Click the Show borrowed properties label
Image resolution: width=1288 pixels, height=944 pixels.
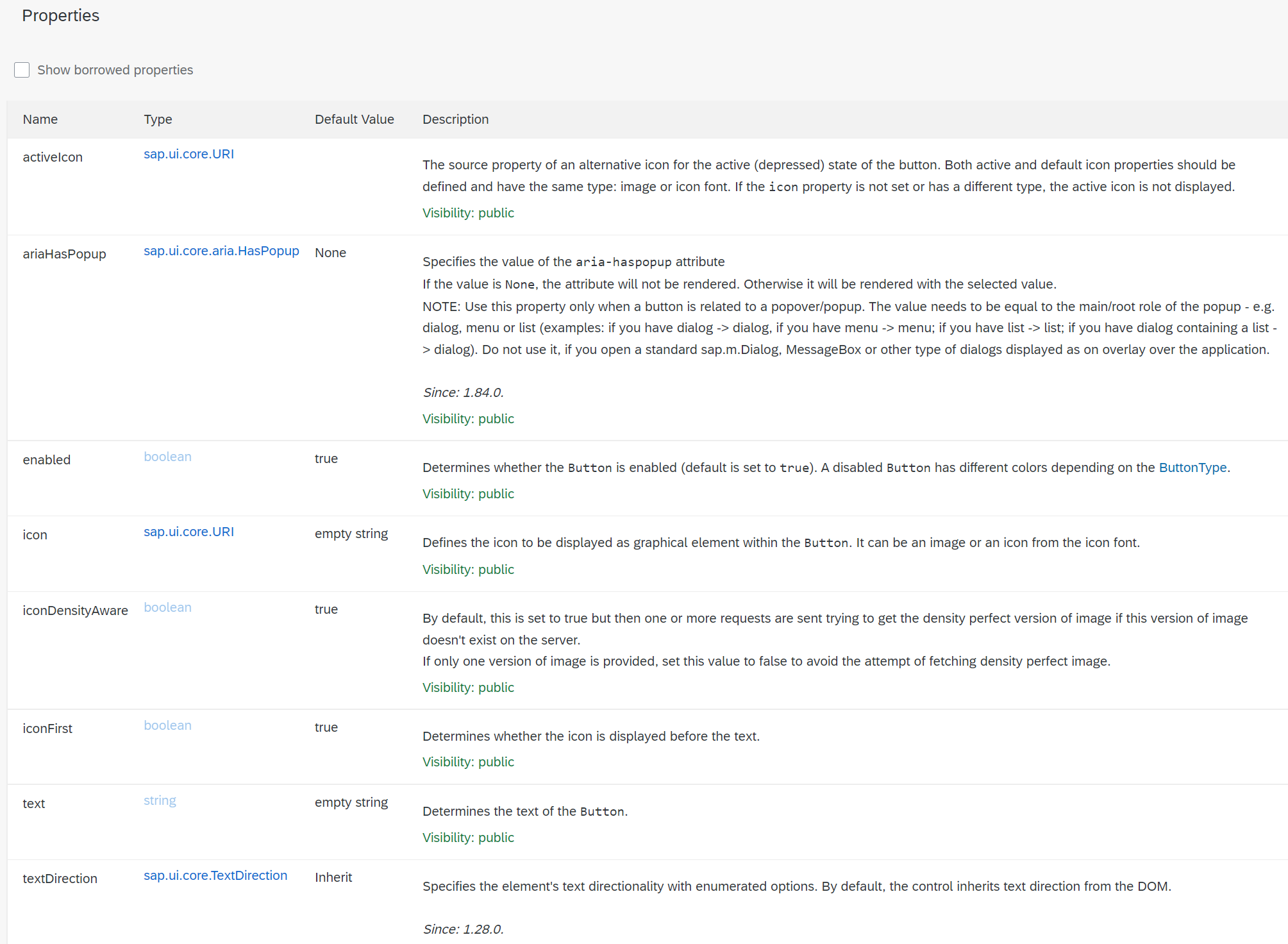click(x=115, y=70)
